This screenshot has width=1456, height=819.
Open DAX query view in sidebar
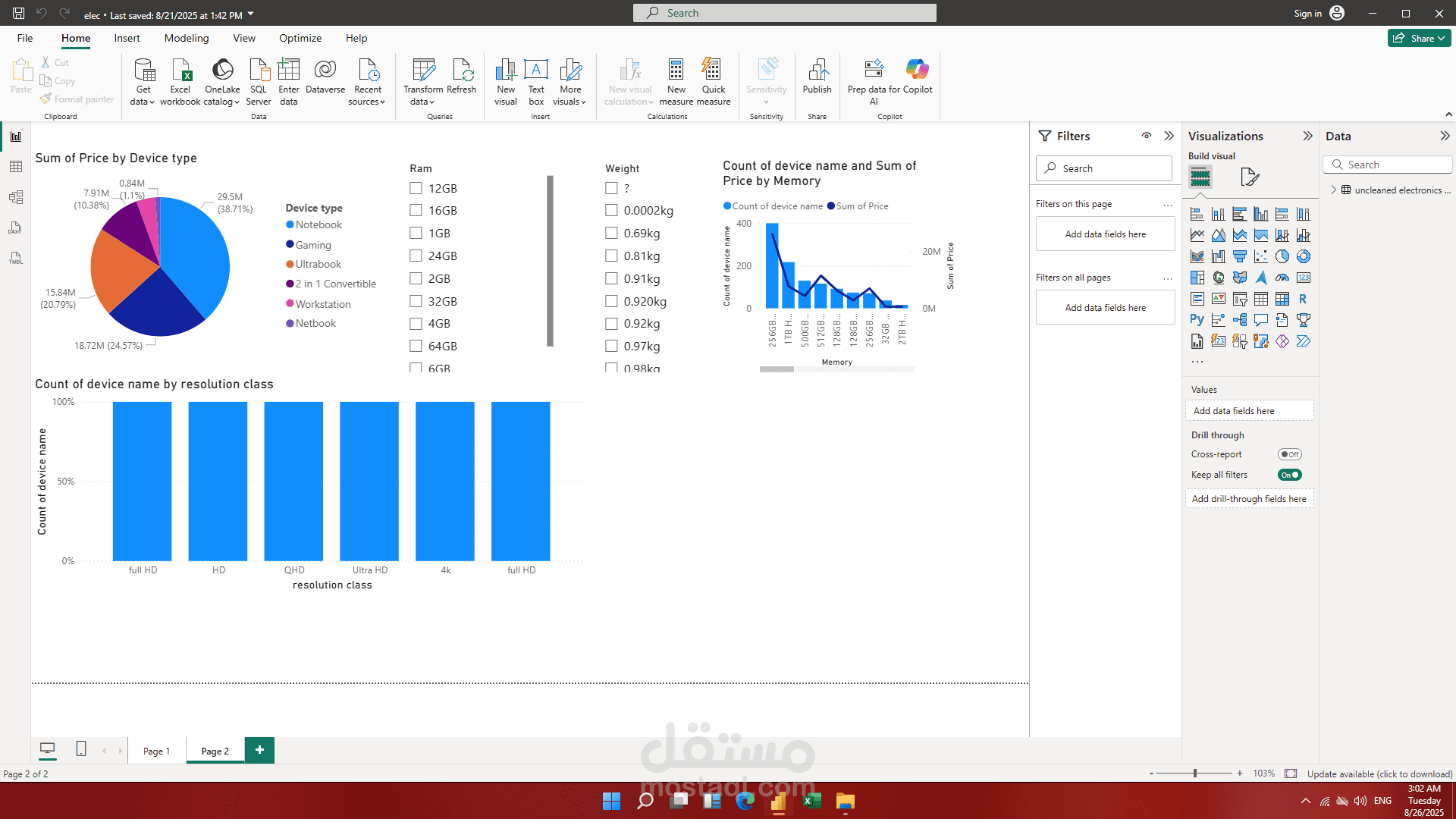(15, 227)
